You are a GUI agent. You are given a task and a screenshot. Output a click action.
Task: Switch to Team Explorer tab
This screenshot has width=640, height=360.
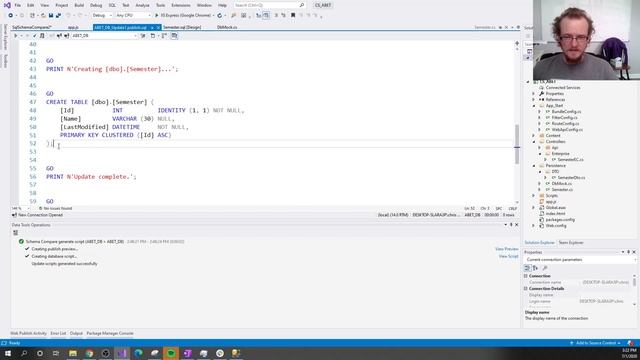coord(571,243)
